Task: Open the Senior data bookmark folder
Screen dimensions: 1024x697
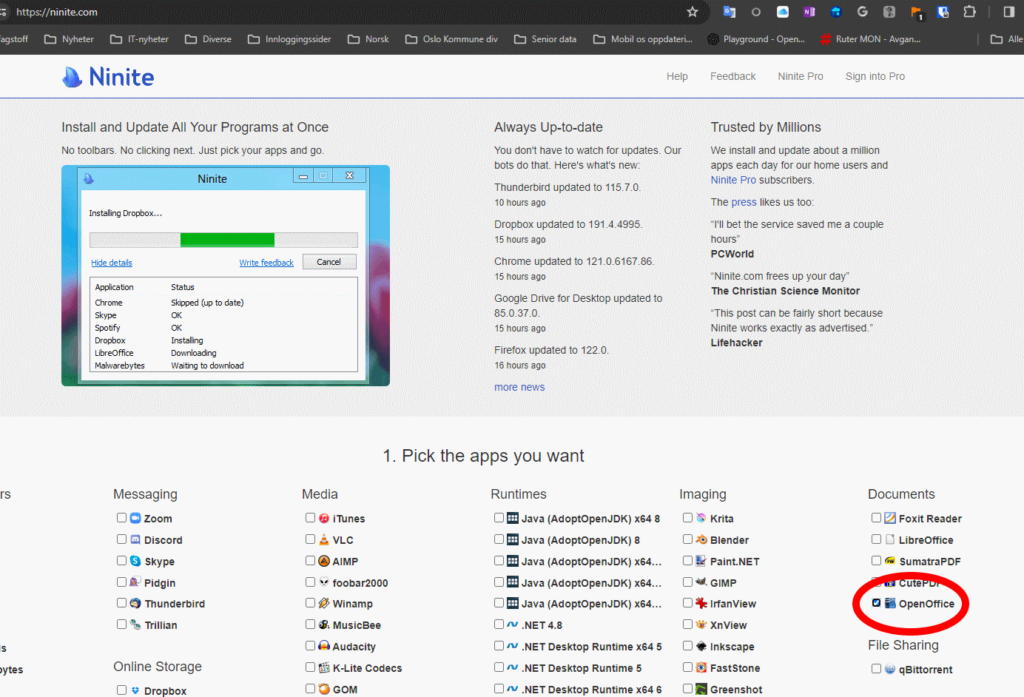Action: [x=544, y=39]
